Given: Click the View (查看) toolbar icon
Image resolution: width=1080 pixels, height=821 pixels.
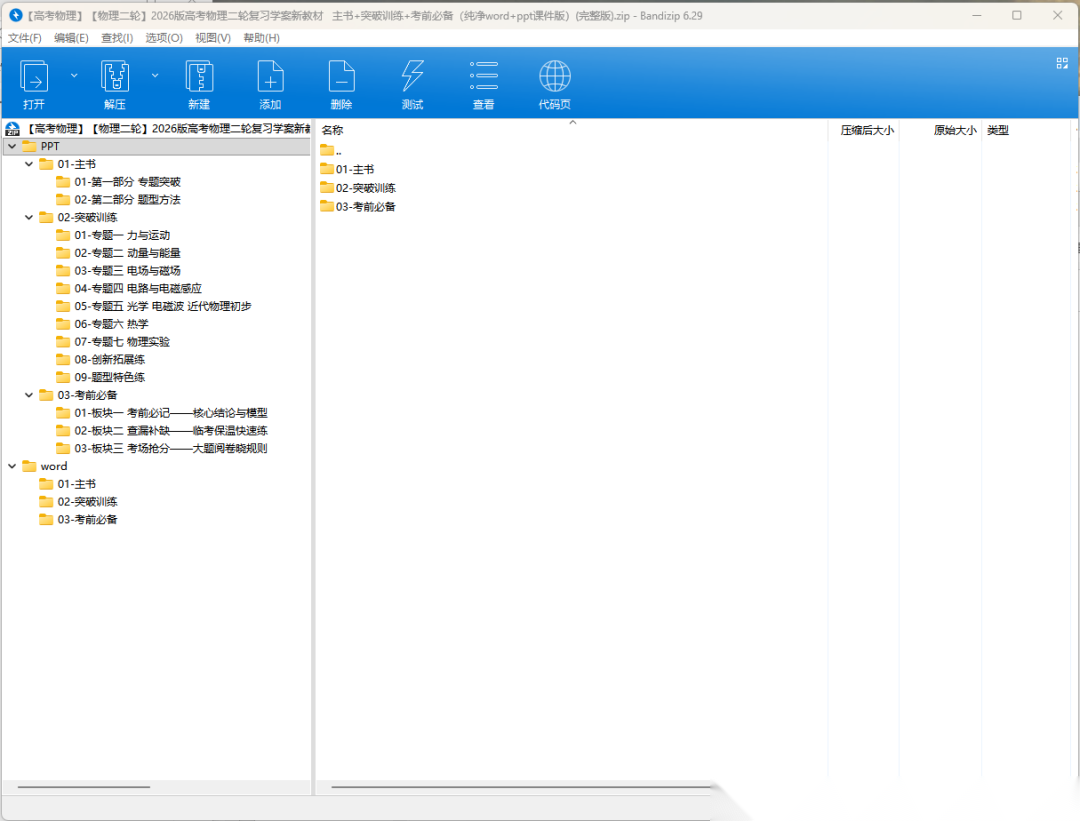Looking at the screenshot, I should (x=484, y=78).
